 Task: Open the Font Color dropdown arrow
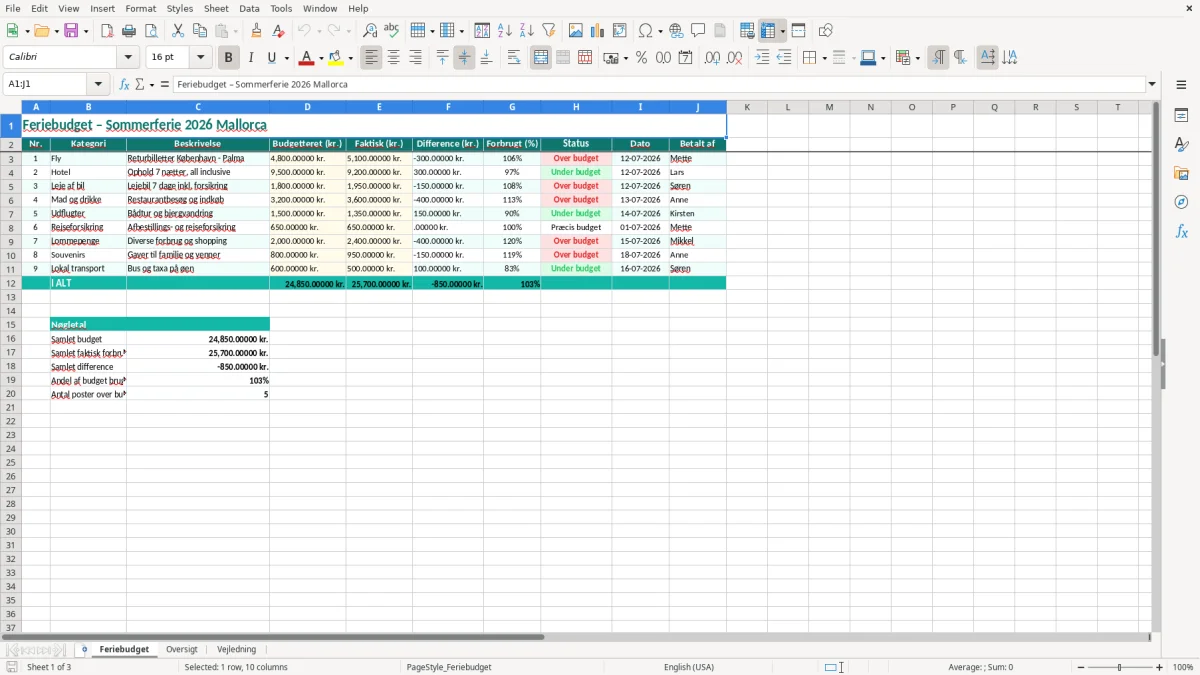point(320,58)
